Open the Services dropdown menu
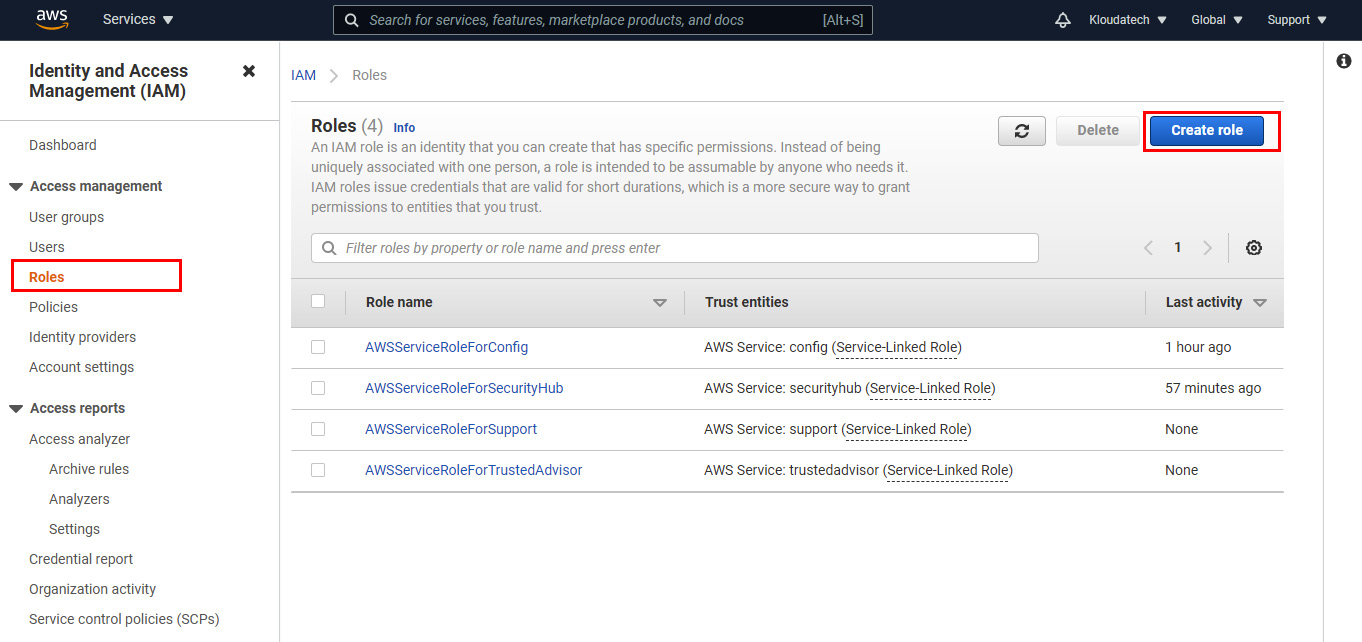 [x=138, y=20]
